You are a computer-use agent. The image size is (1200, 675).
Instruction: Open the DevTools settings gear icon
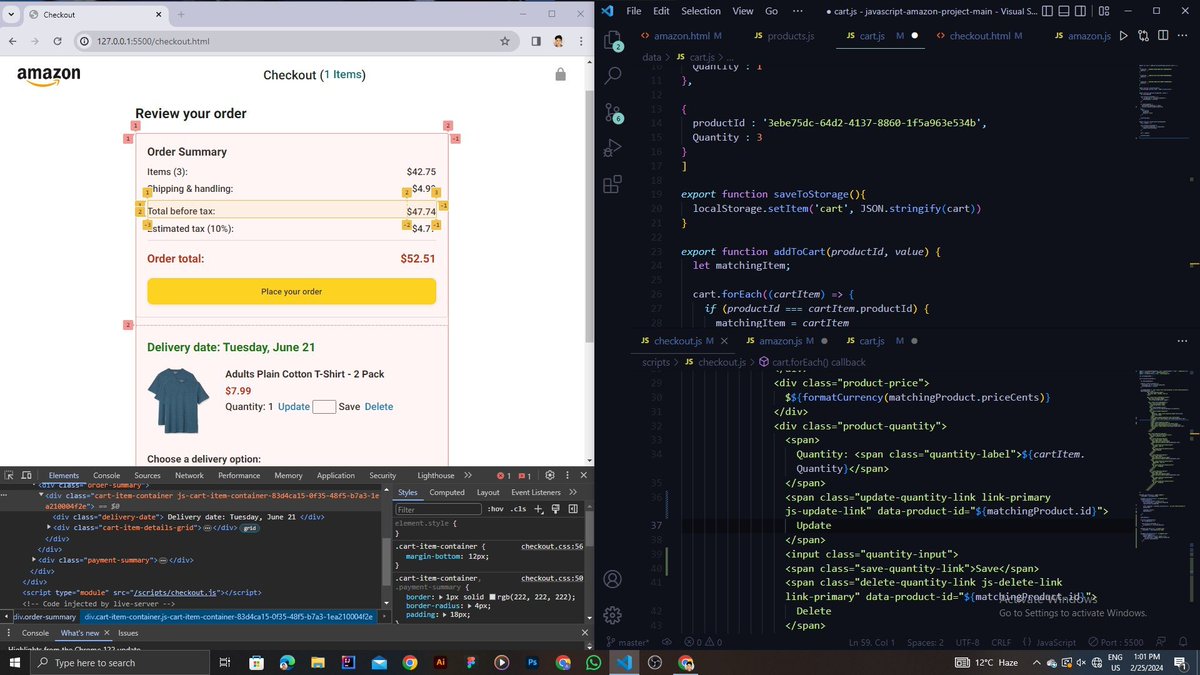551,476
